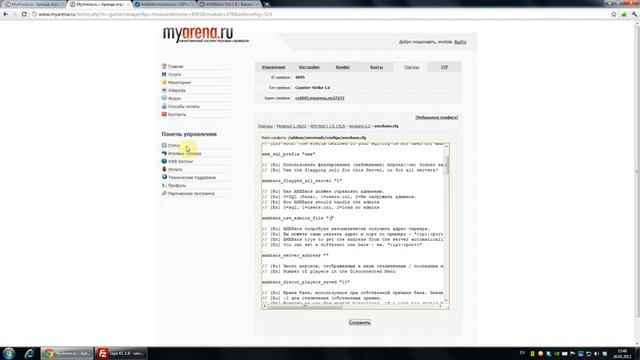
Task: Click the Игровые сервера icon
Action: [164, 153]
